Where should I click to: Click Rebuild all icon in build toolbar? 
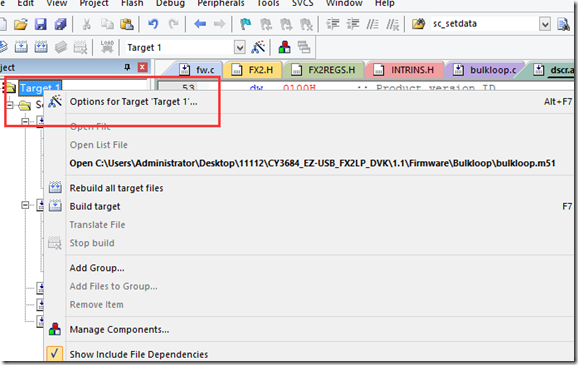(41, 47)
